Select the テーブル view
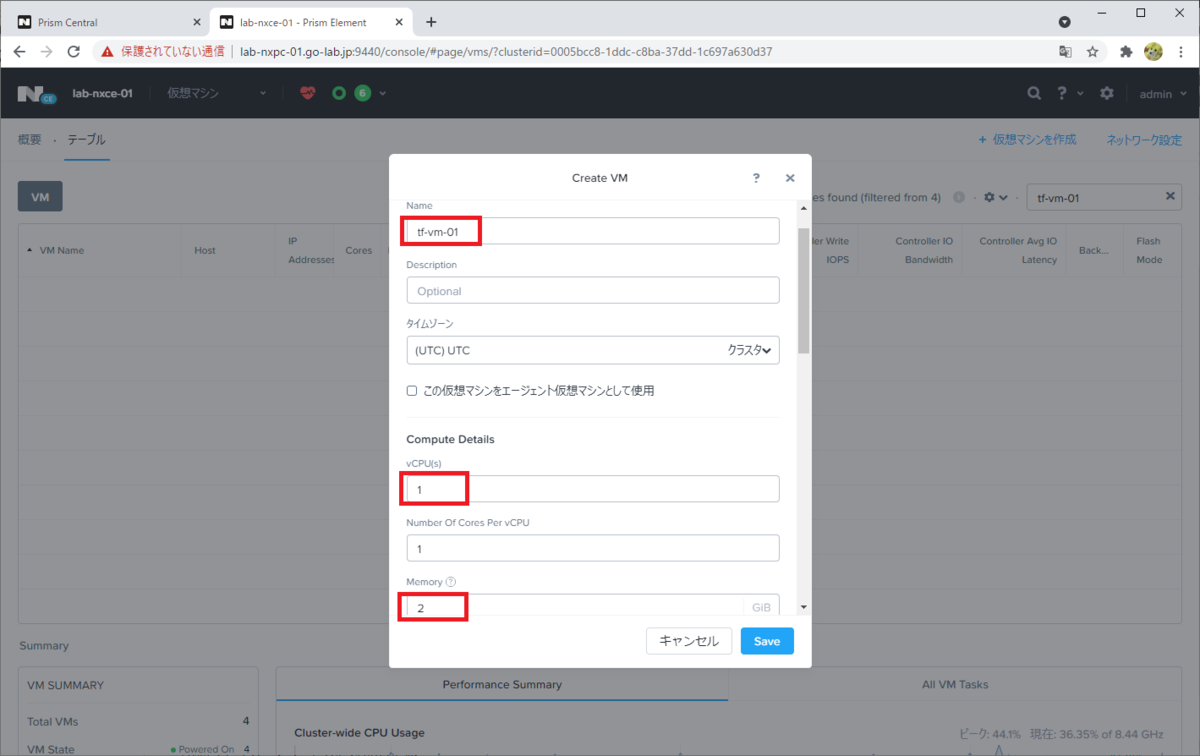Screen dimensions: 1200x756 coord(86,140)
